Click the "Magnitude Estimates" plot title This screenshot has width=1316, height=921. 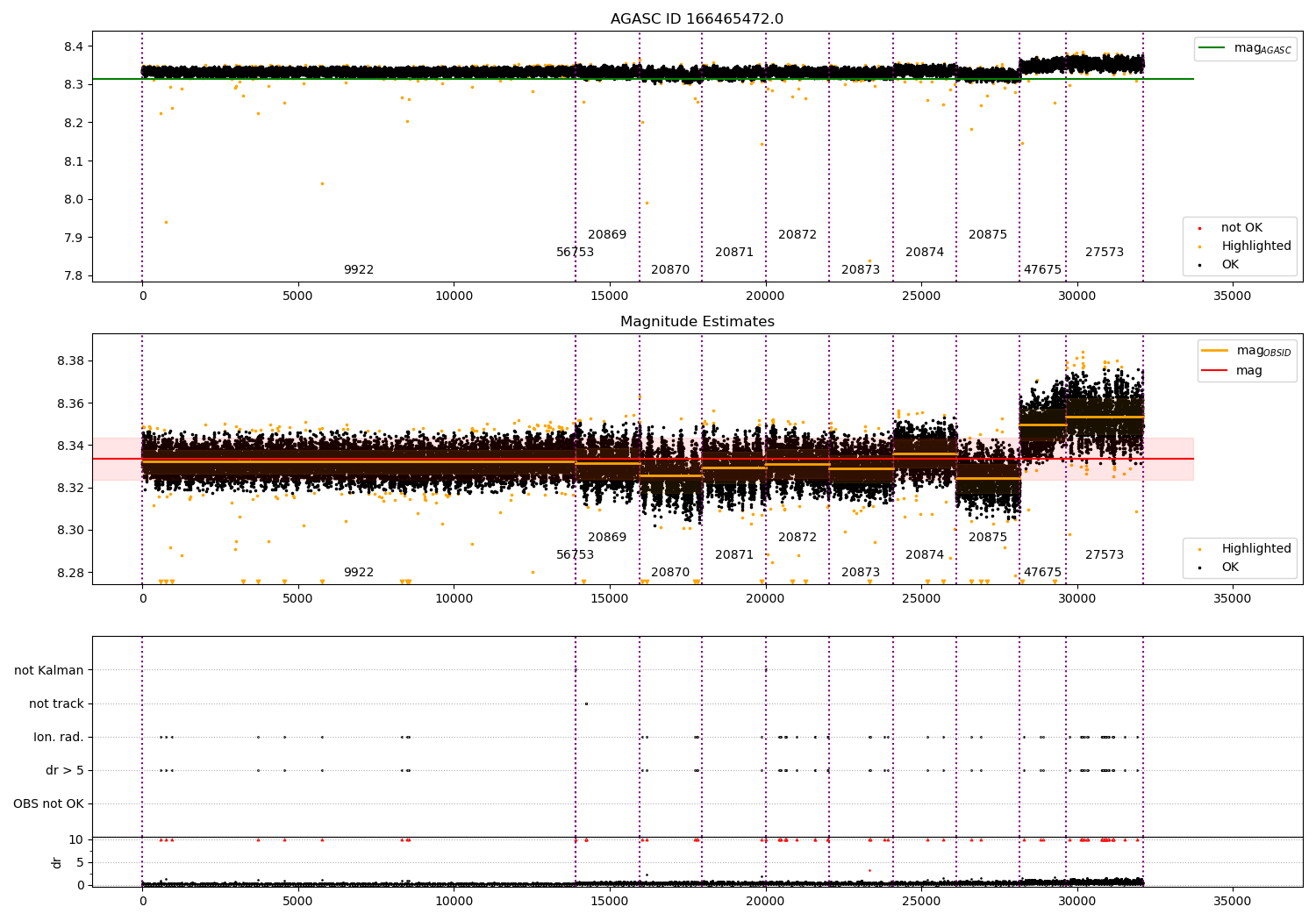point(697,322)
